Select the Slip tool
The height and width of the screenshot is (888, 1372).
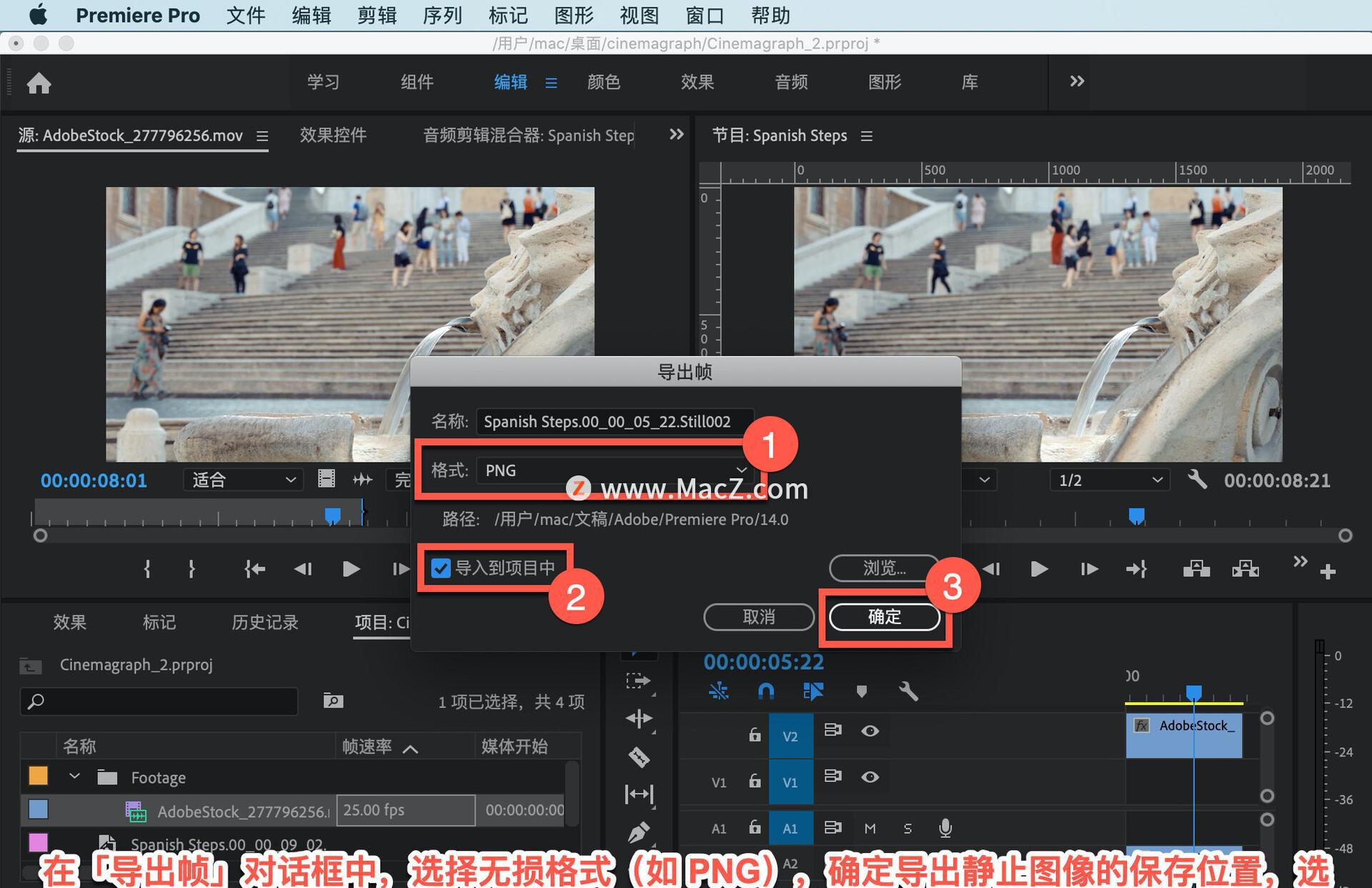(x=639, y=794)
